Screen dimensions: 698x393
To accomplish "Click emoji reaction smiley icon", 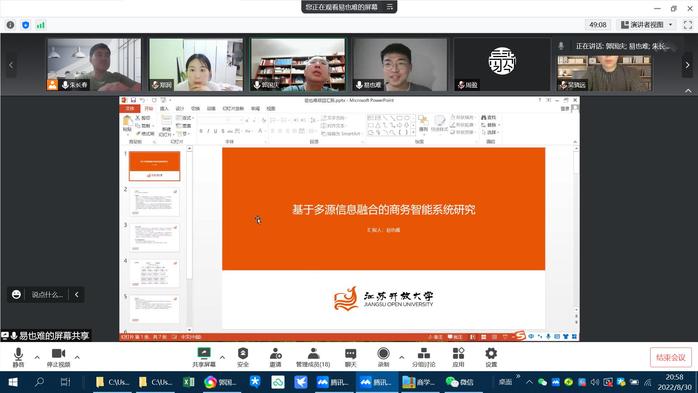I will (x=16, y=294).
